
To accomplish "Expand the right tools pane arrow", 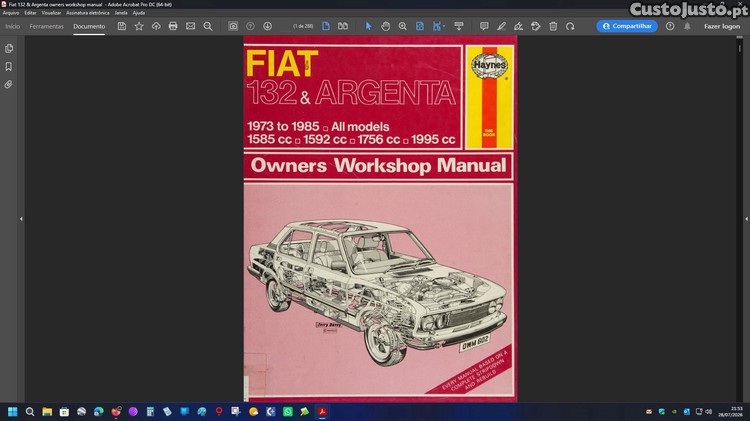I will click(746, 219).
